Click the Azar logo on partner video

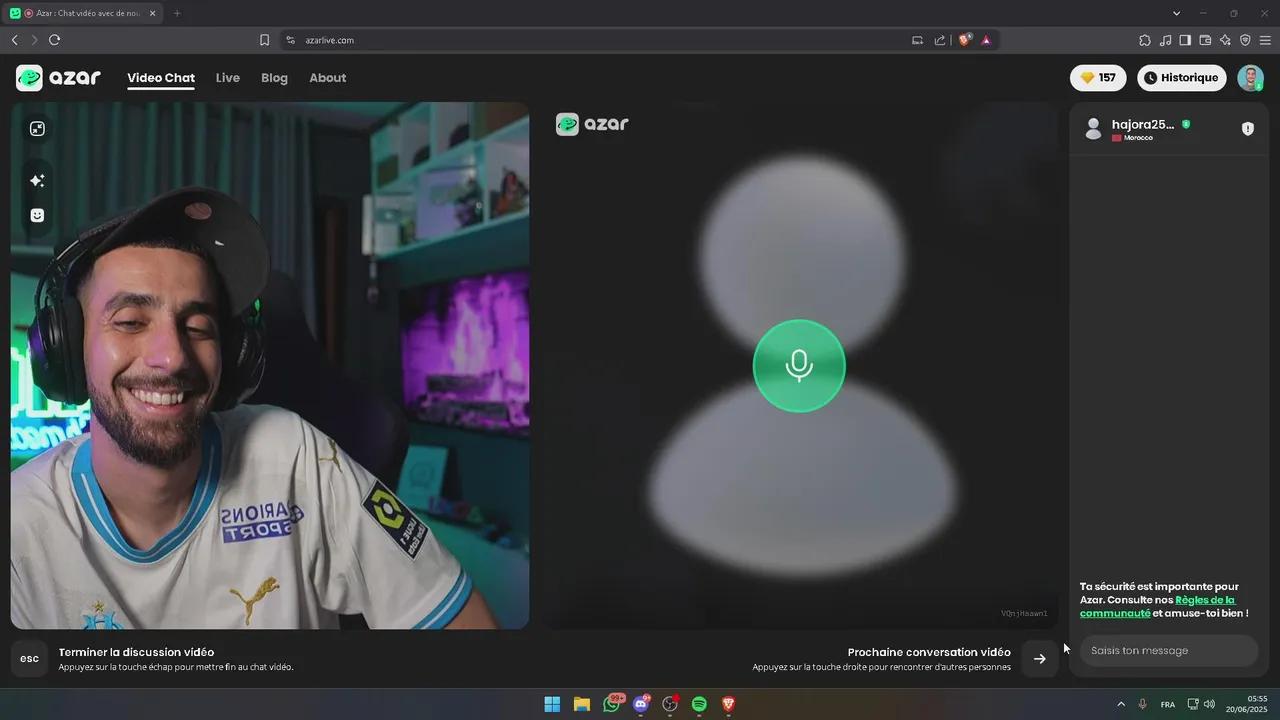click(592, 124)
